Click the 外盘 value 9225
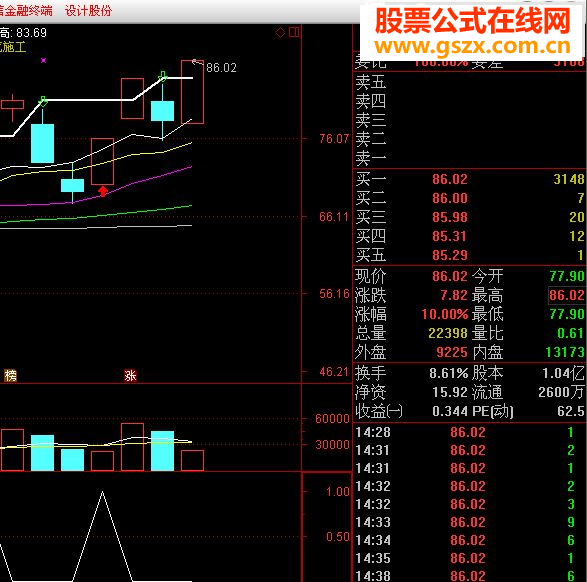This screenshot has height=582, width=587. [452, 352]
